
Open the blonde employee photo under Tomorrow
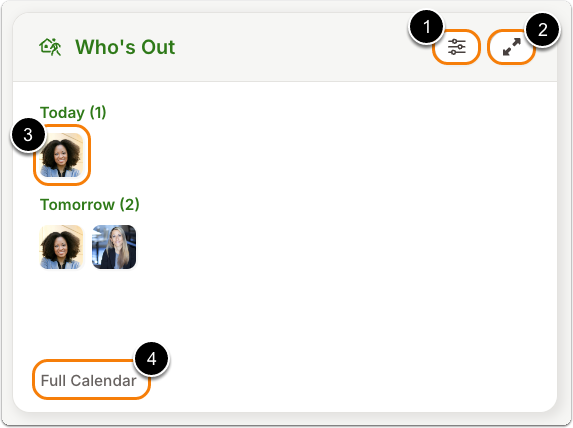pyautogui.click(x=114, y=247)
